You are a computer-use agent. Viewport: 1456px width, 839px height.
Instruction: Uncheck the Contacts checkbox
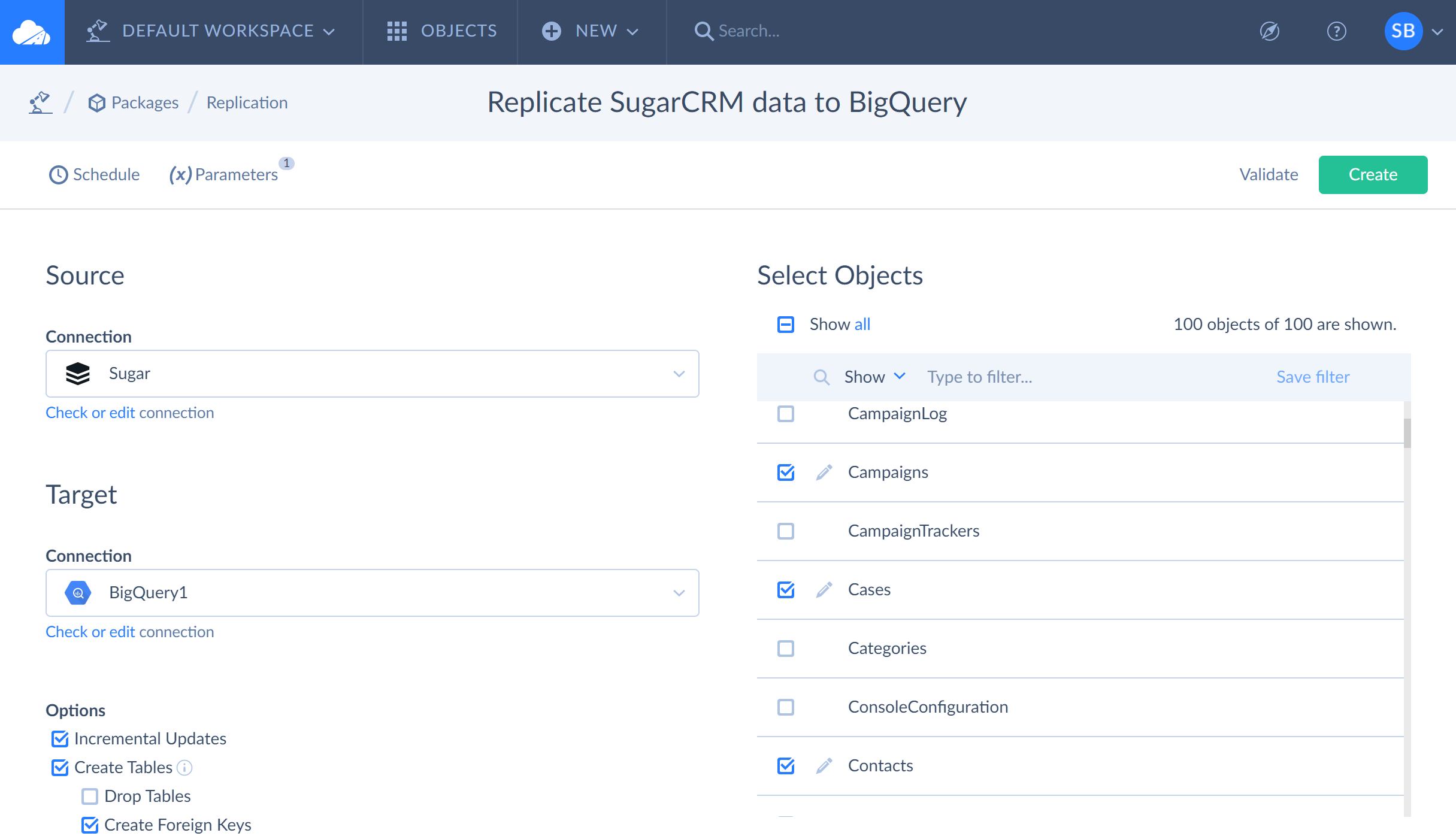coord(785,766)
